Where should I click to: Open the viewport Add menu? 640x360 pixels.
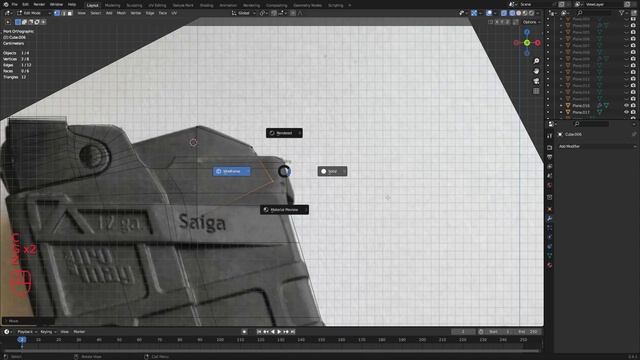(x=109, y=13)
